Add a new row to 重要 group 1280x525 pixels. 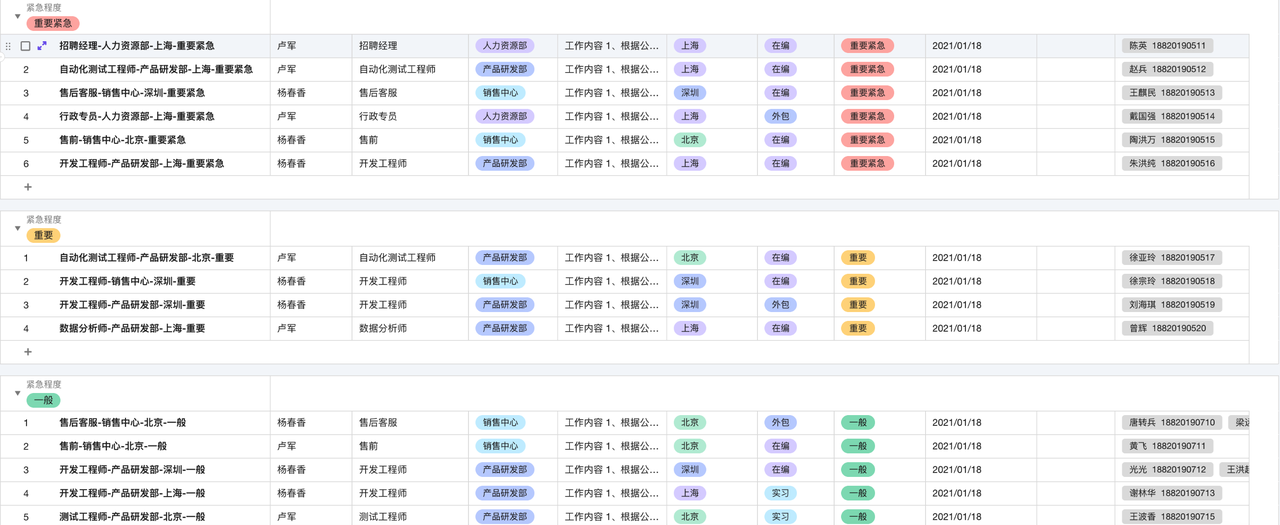click(28, 352)
